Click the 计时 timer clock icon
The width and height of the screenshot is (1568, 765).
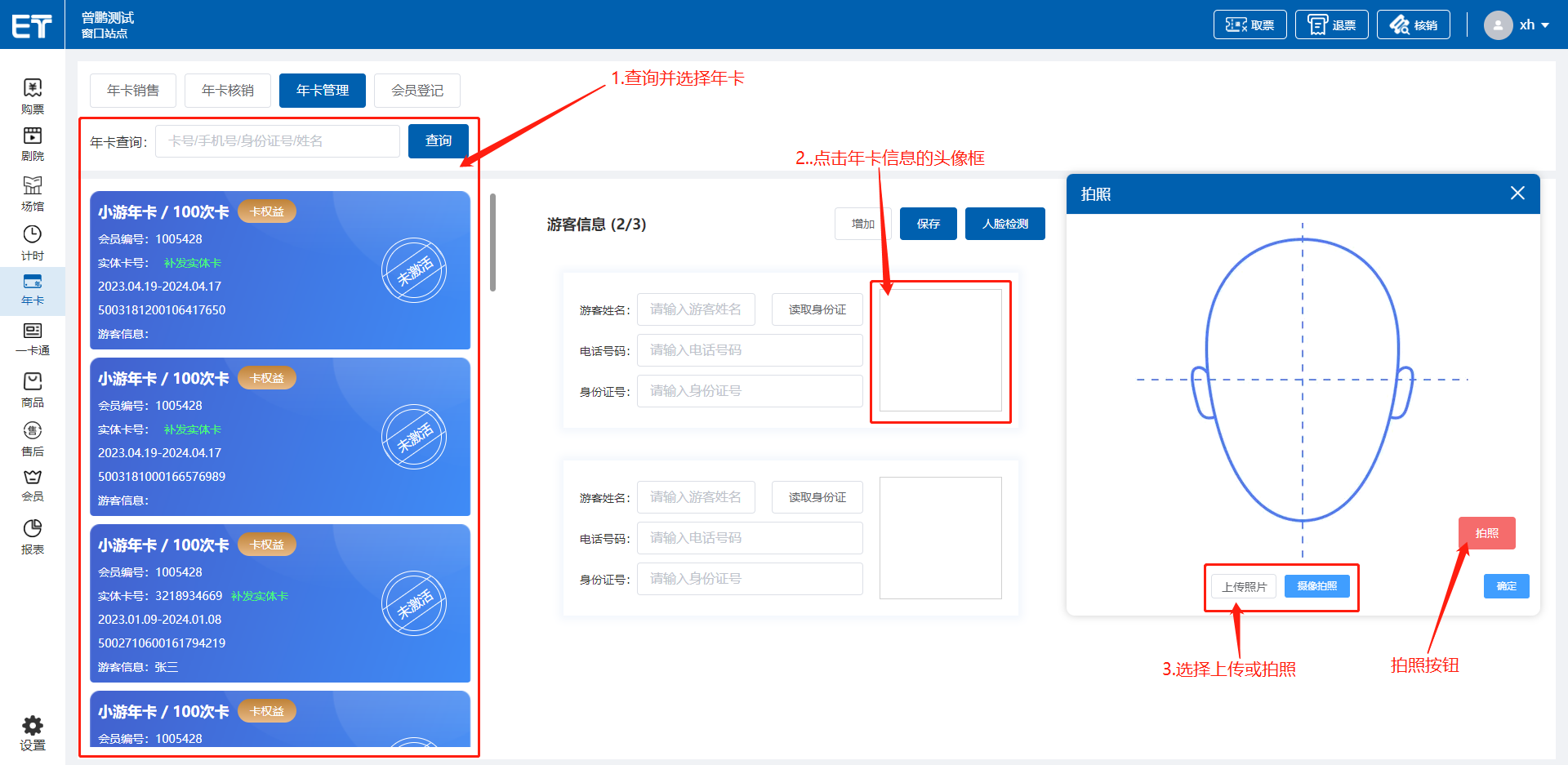tap(33, 235)
